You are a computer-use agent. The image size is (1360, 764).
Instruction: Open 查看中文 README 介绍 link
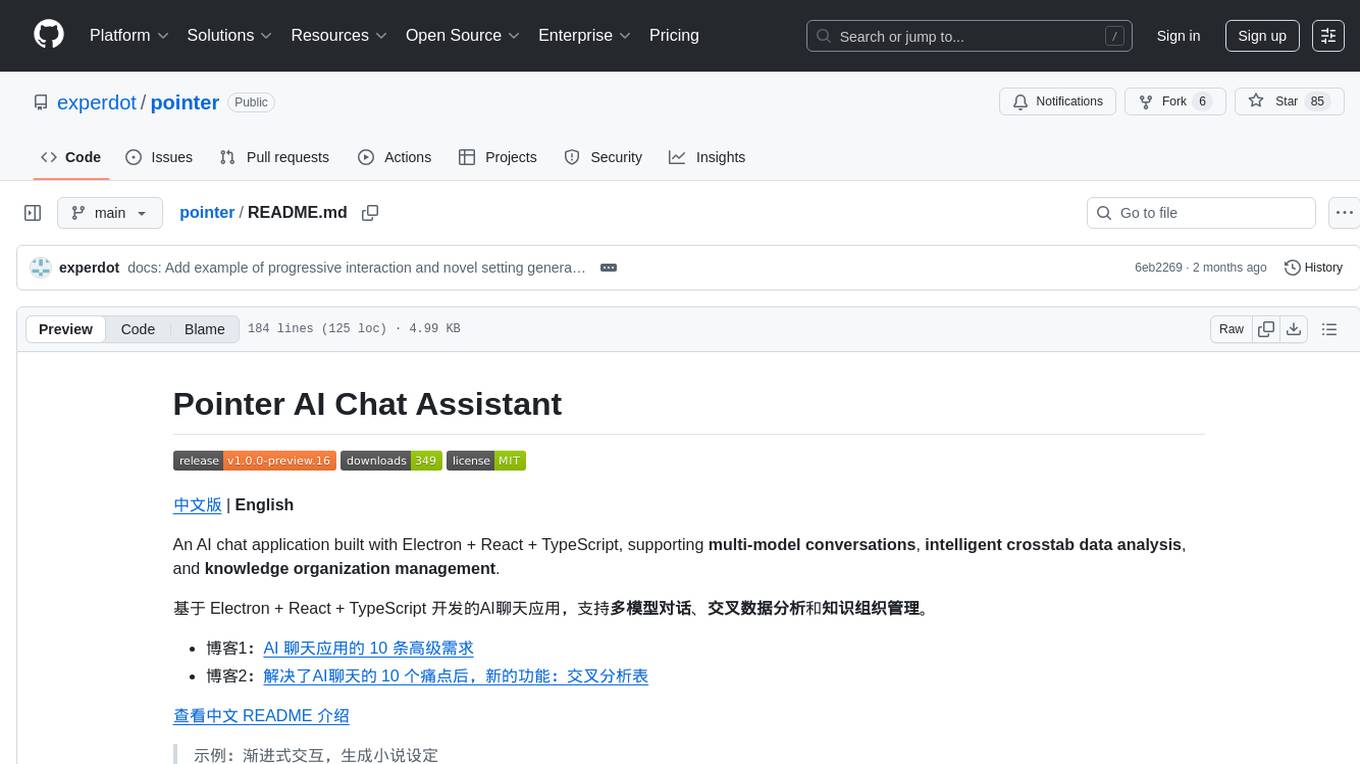coord(261,716)
